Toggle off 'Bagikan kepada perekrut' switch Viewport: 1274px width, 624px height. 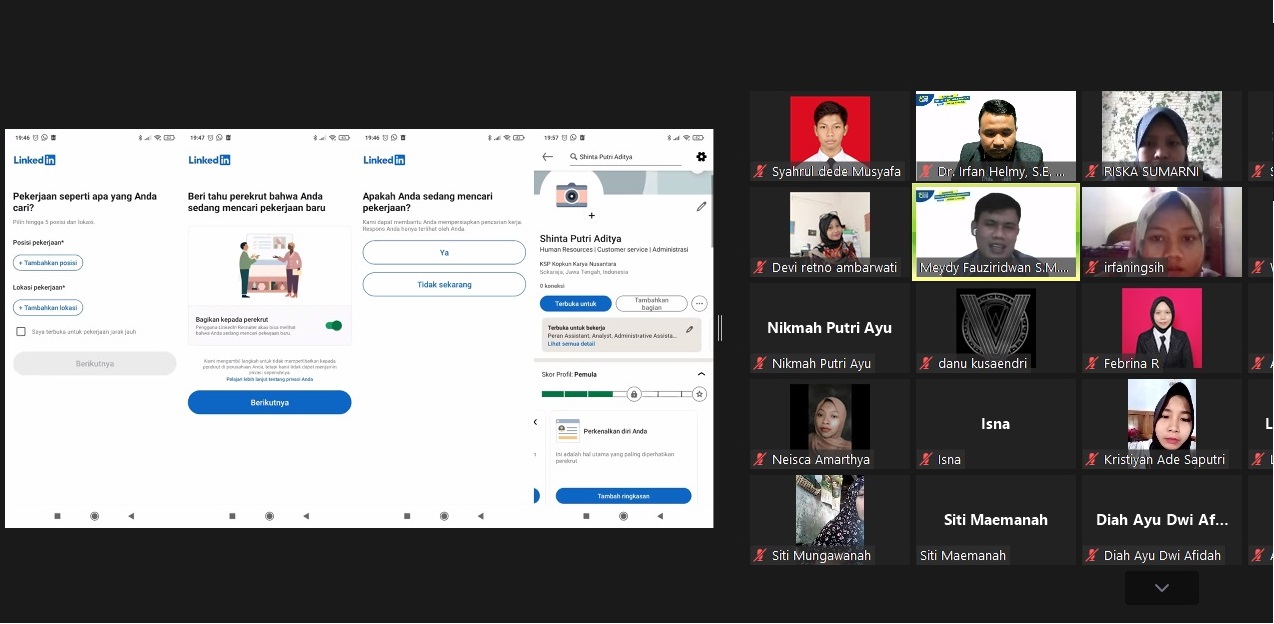click(334, 325)
